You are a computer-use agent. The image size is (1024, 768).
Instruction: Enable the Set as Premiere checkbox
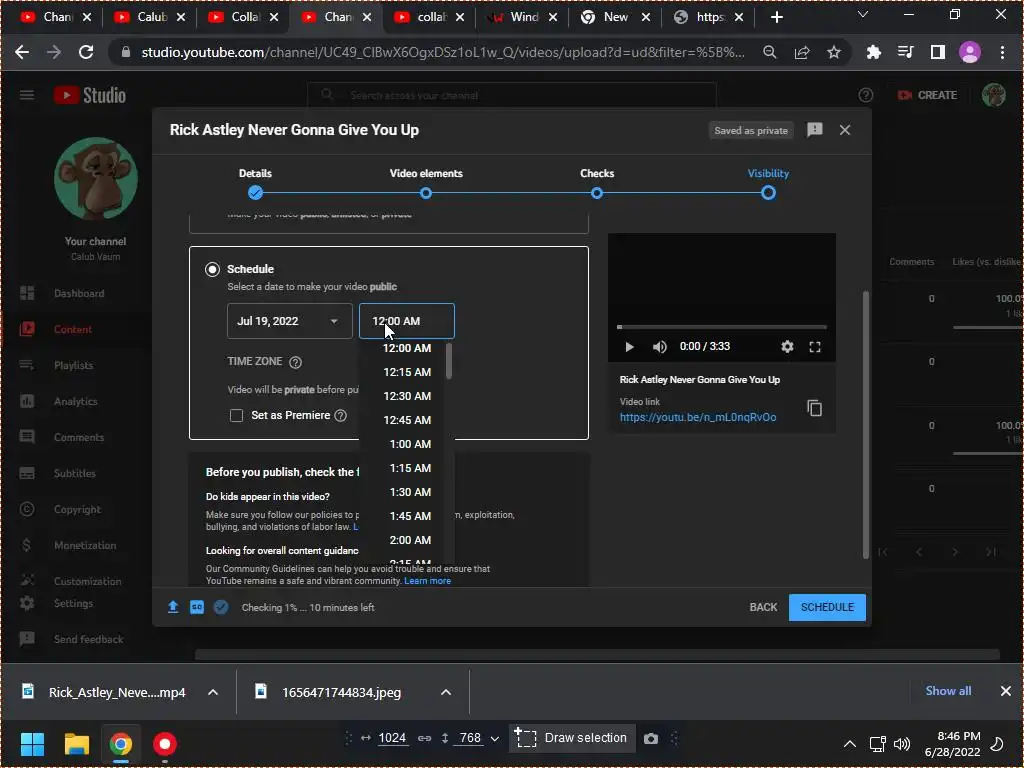point(236,415)
